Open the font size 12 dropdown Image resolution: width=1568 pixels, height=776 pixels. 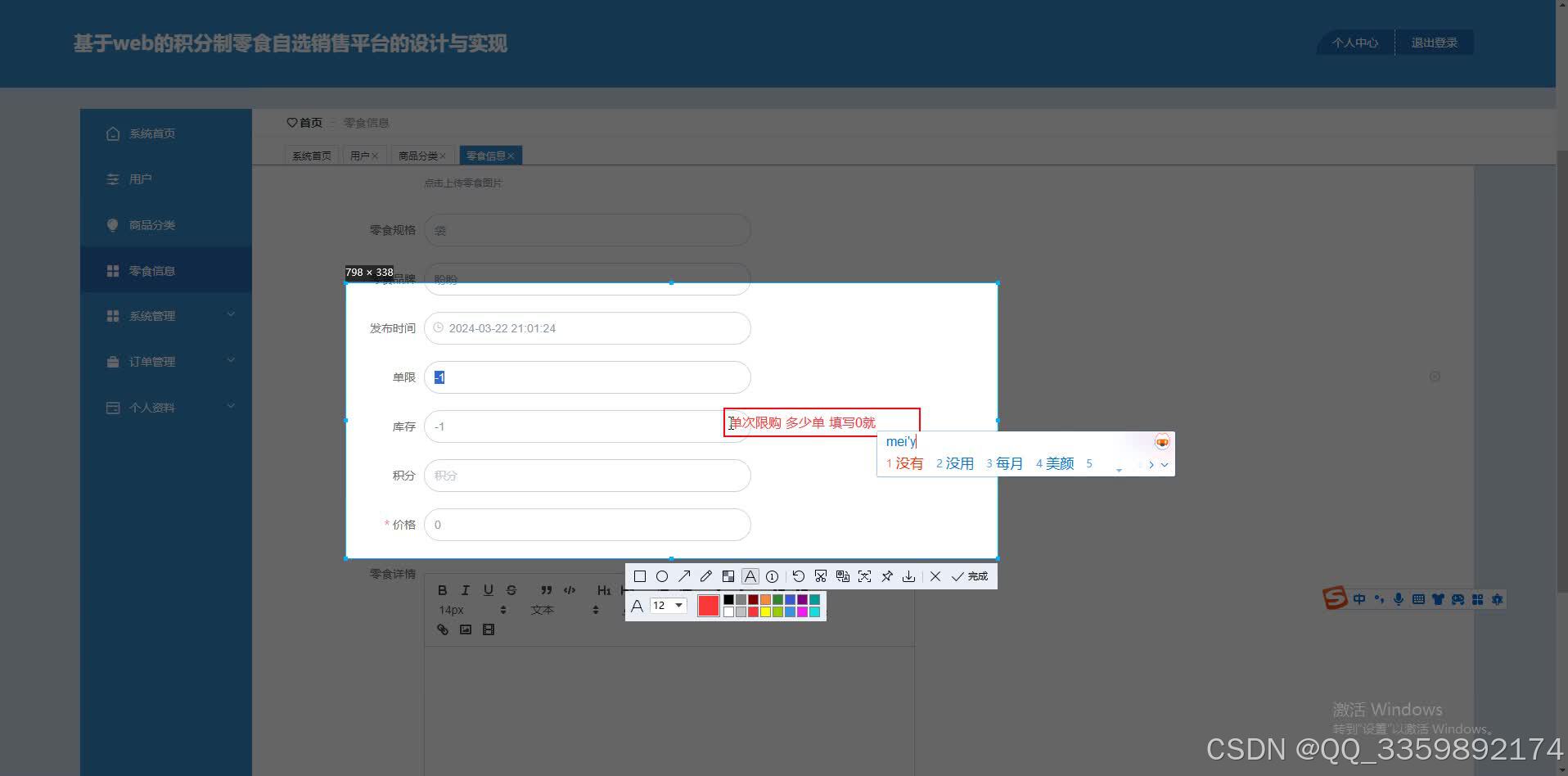pyautogui.click(x=668, y=606)
